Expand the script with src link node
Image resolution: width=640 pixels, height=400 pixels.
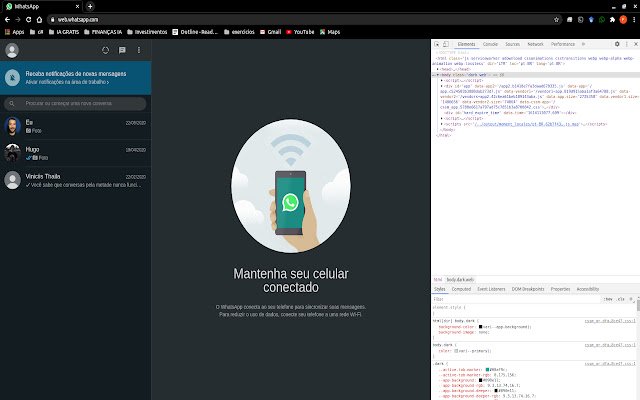click(442, 124)
